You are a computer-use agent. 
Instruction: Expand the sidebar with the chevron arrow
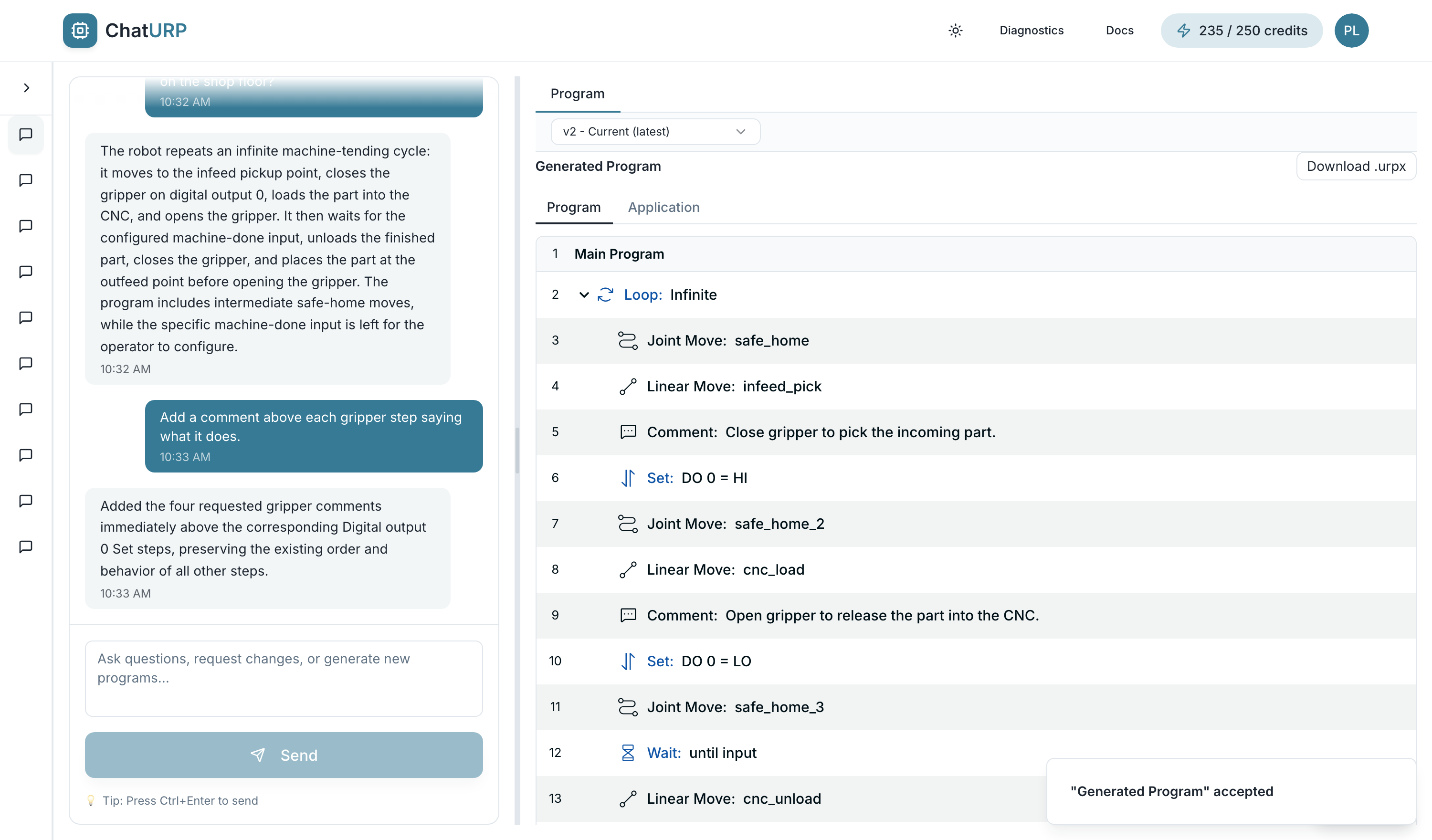pyautogui.click(x=26, y=87)
